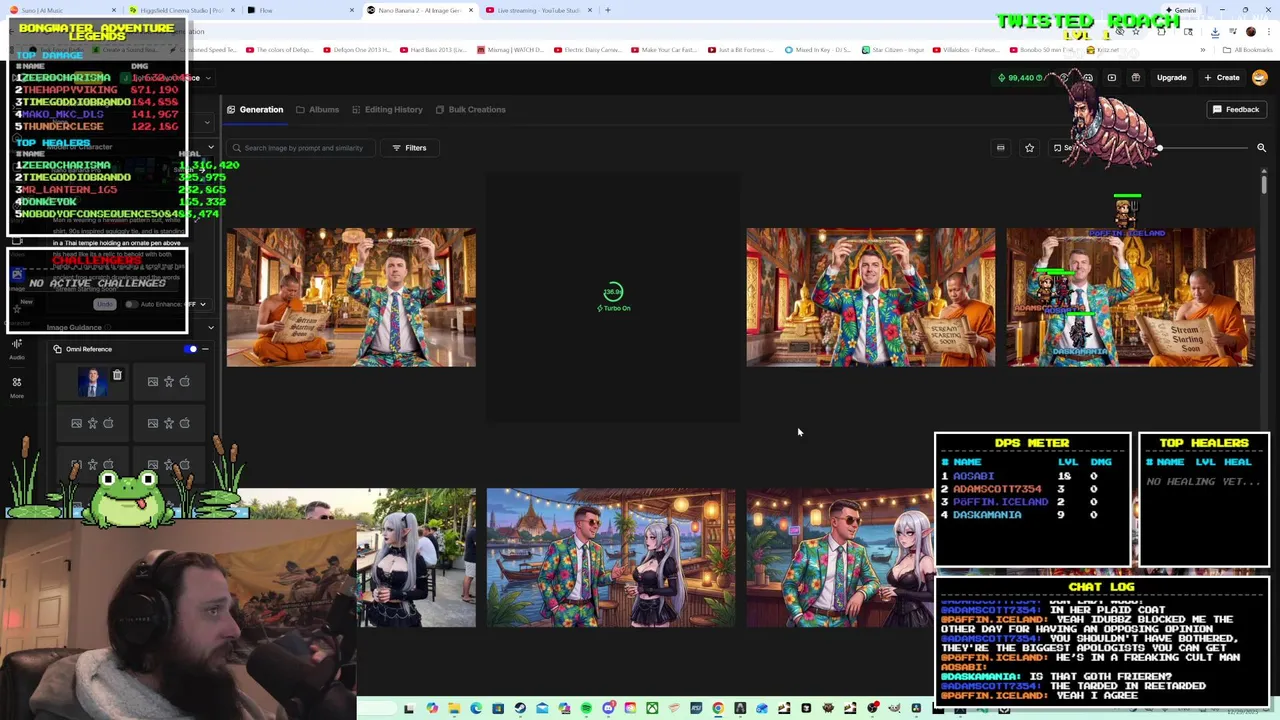This screenshot has height=720, width=1280.
Task: Toggle the Auto Enhance switch
Action: coord(130,304)
